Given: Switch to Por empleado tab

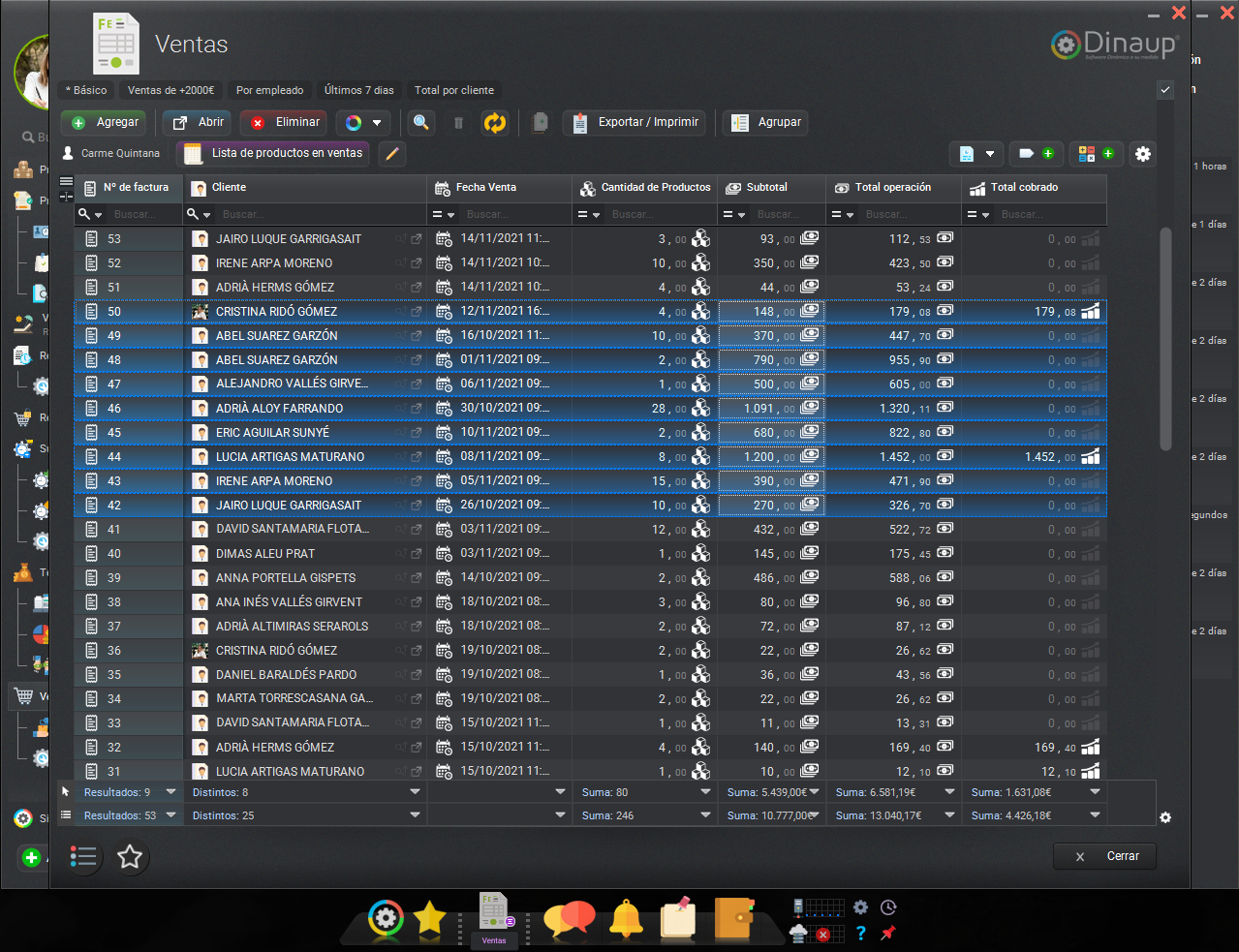Looking at the screenshot, I should (x=270, y=90).
